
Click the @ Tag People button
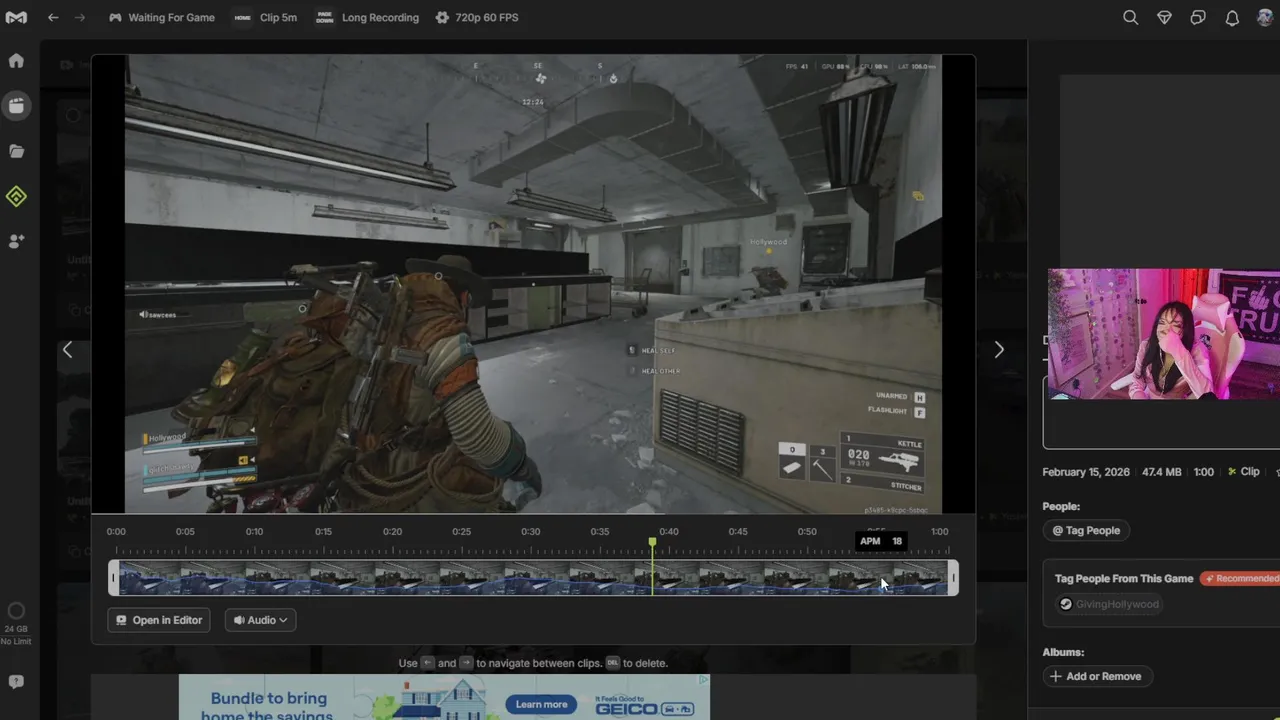coord(1086,531)
